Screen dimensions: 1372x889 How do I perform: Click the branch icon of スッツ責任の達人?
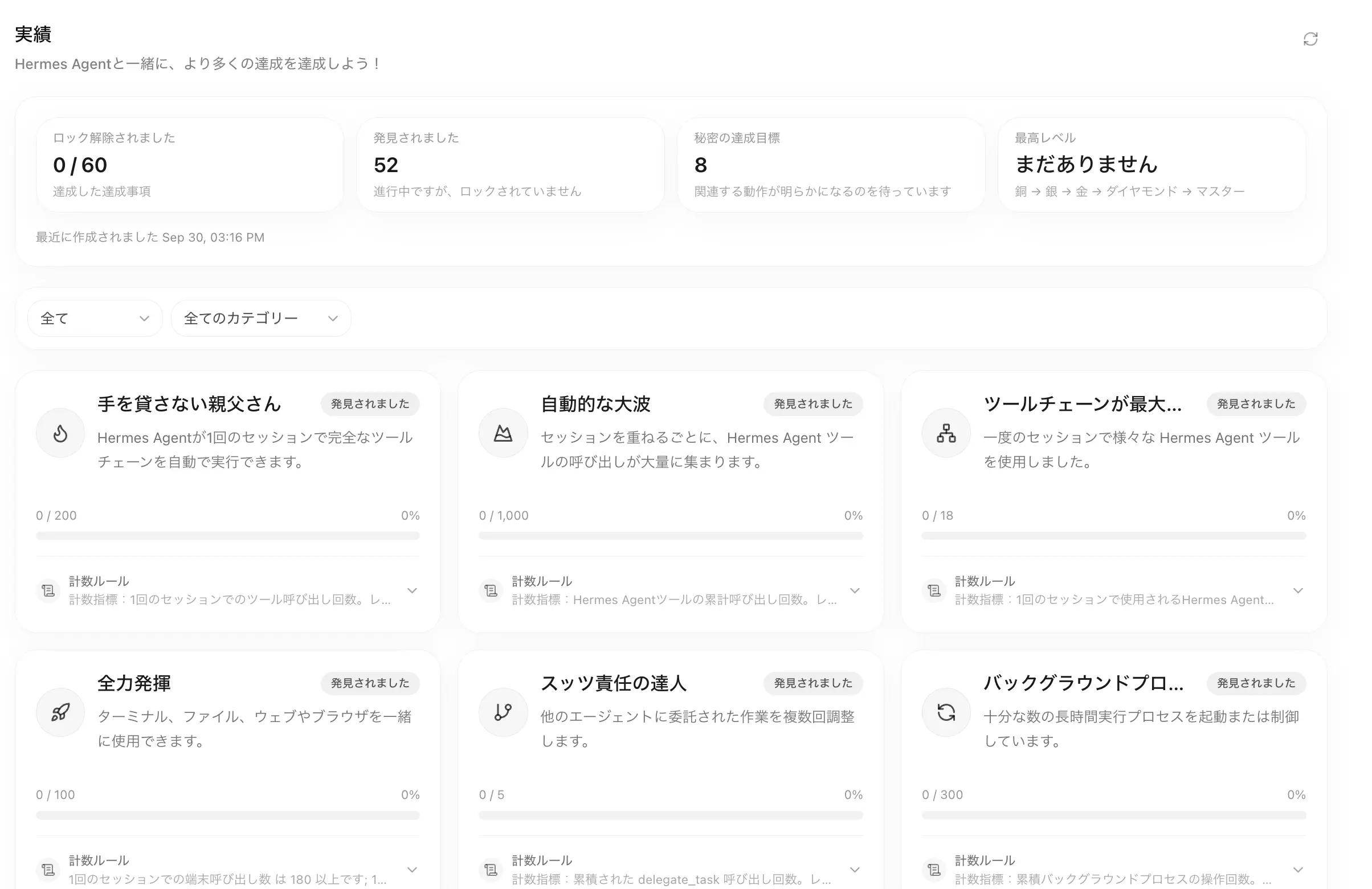pyautogui.click(x=503, y=712)
